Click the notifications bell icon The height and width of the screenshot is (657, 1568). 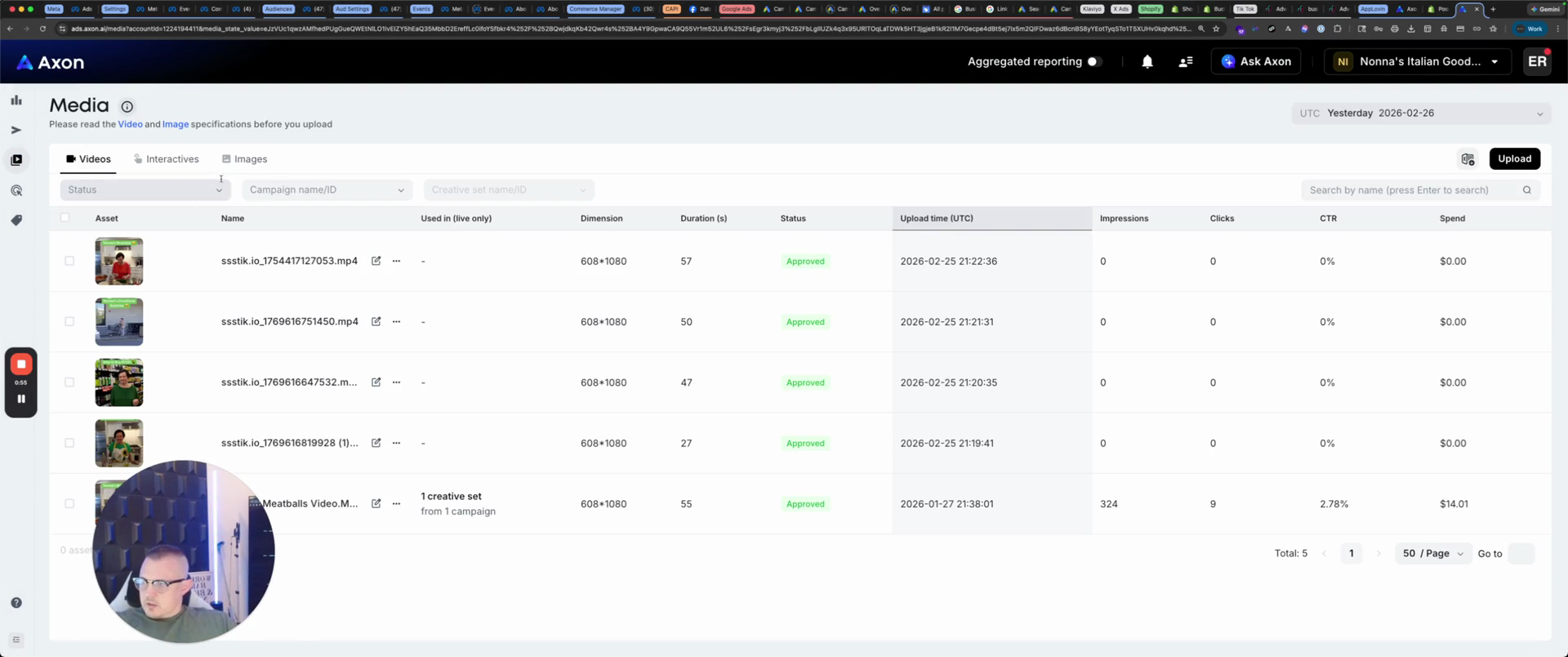[1147, 61]
